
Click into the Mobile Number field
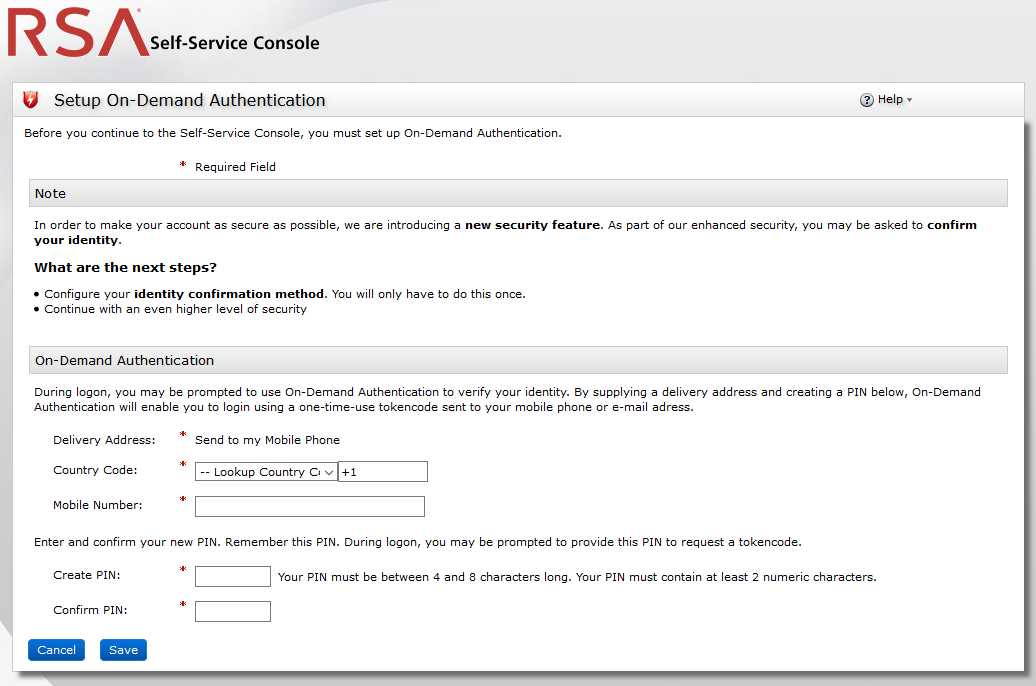coord(310,506)
